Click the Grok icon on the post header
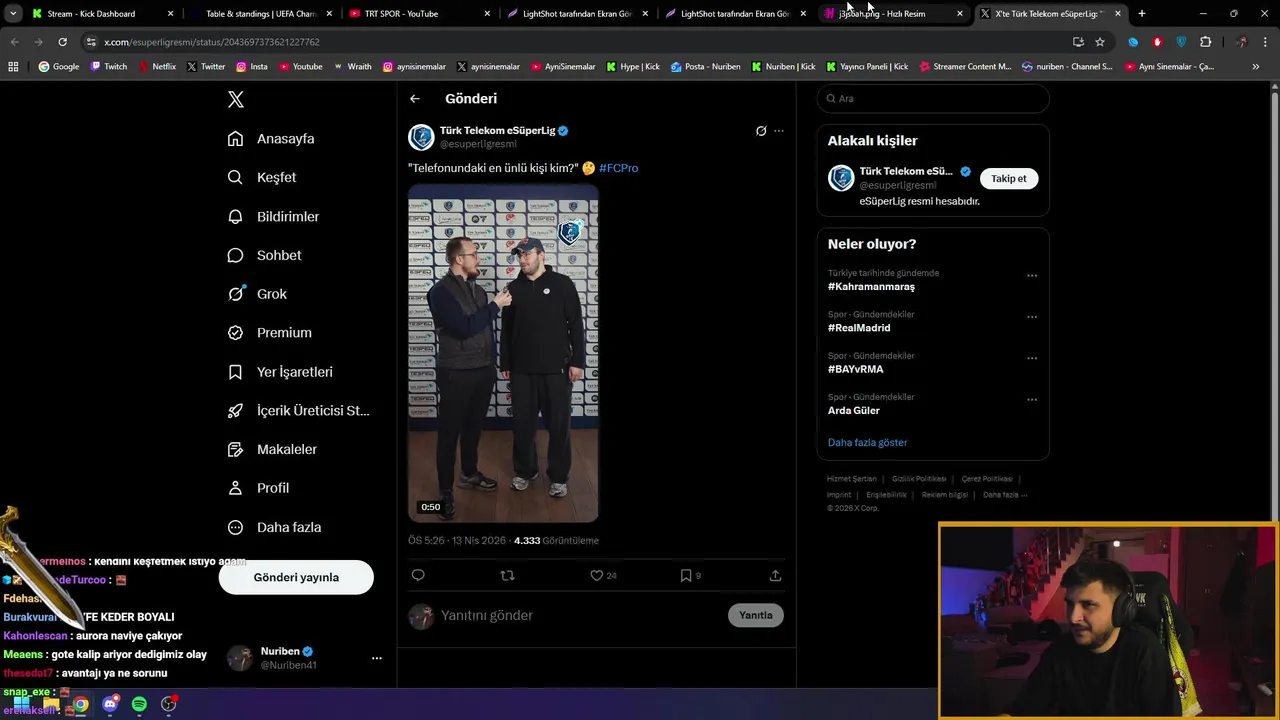1280x720 pixels. click(761, 131)
